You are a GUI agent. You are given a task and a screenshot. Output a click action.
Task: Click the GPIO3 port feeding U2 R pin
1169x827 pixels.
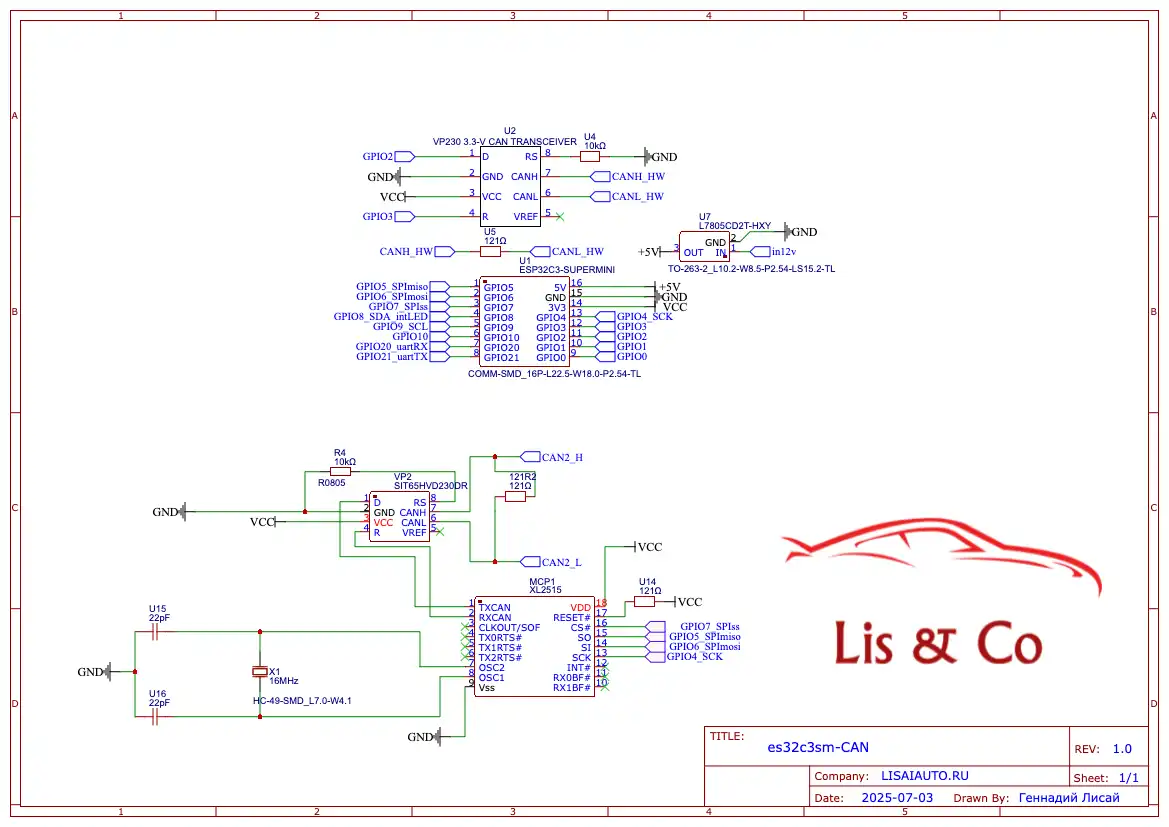click(405, 216)
